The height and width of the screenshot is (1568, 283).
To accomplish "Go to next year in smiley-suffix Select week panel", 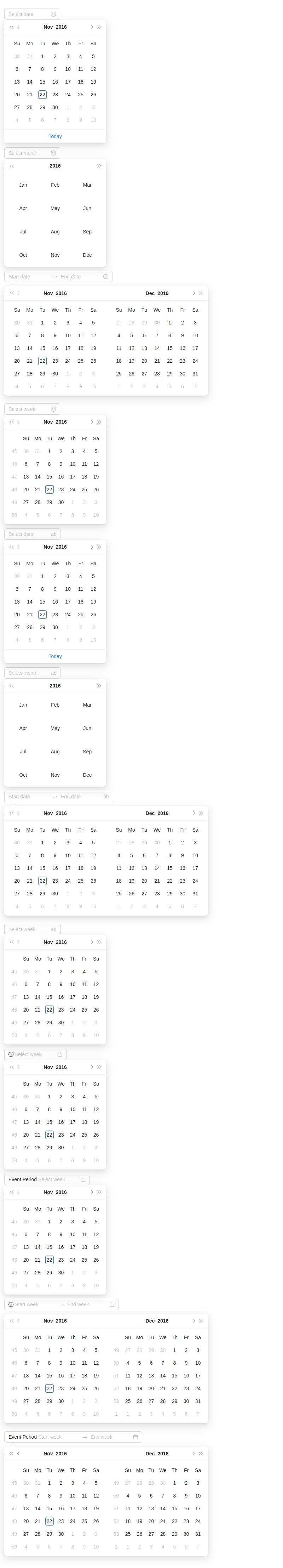I will coord(99,422).
